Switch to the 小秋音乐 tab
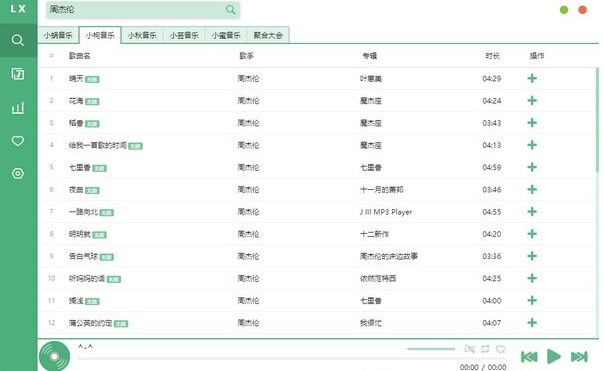604x371 pixels. 142,35
